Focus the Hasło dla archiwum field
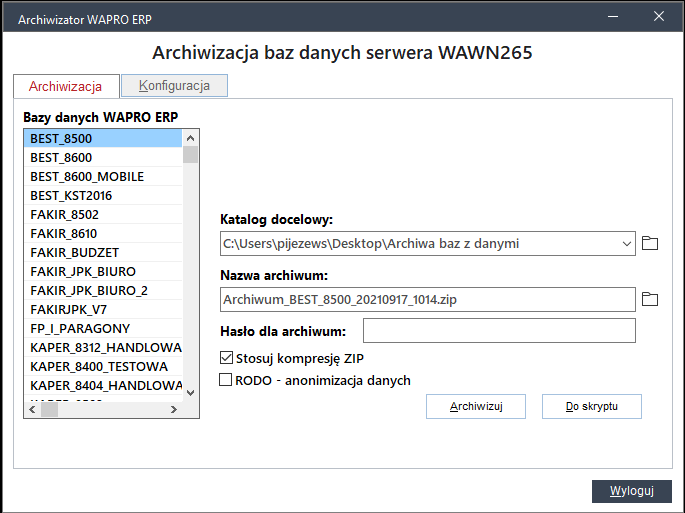685x513 pixels. pos(499,330)
